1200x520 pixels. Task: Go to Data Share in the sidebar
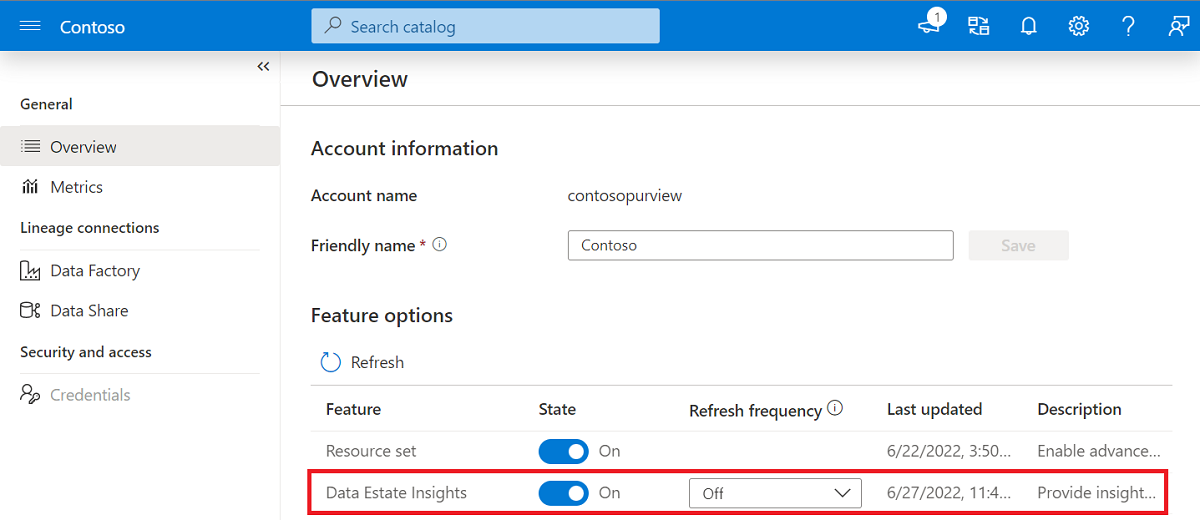(x=89, y=311)
